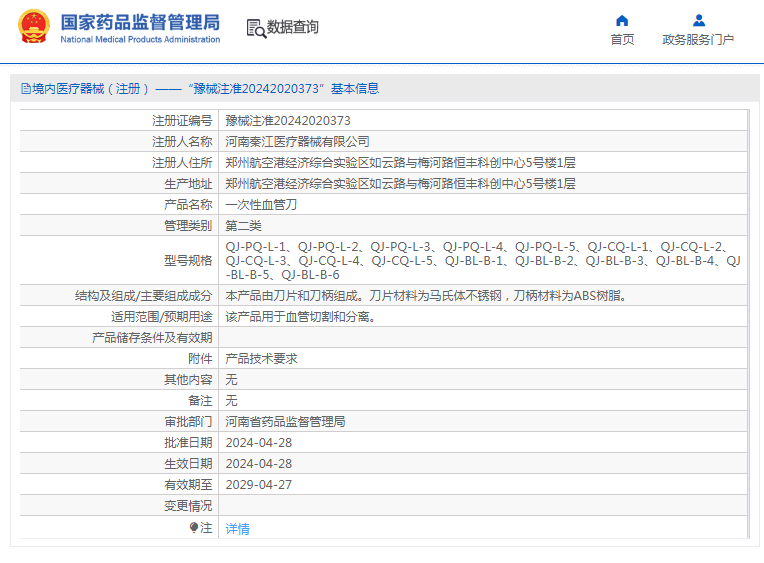Click 该产品用于血管切割和分离 text
Image resolution: width=764 pixels, height=563 pixels.
(x=300, y=317)
